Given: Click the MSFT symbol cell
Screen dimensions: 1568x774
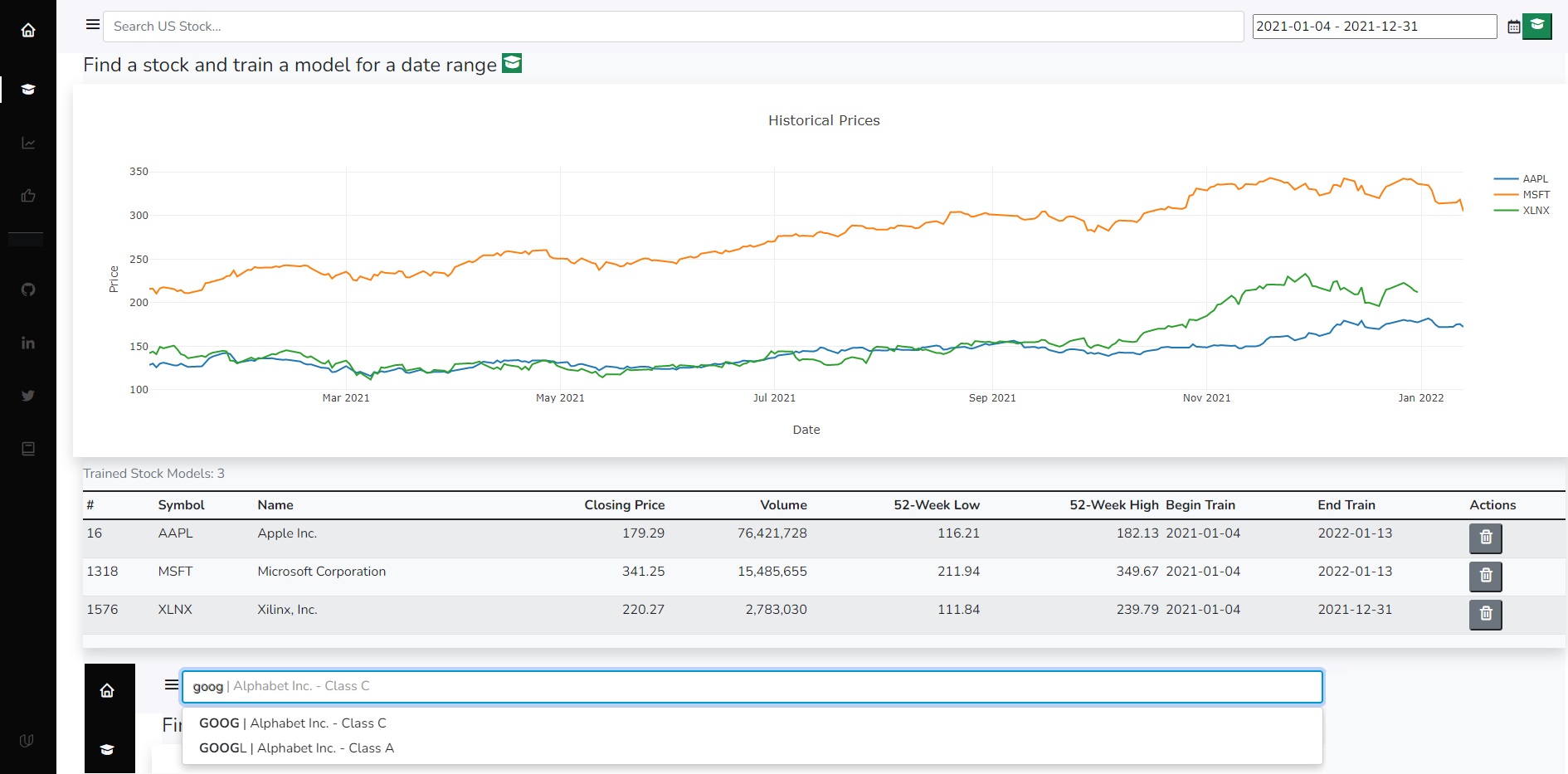Looking at the screenshot, I should click(x=175, y=572).
